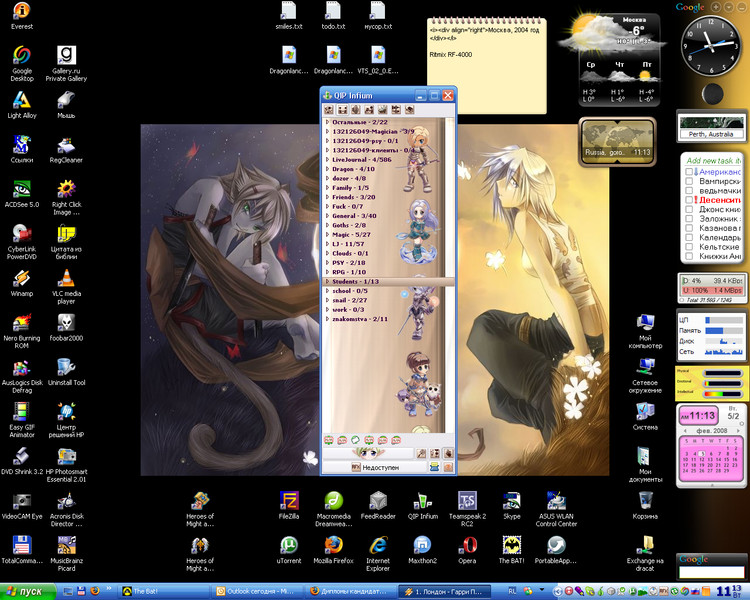Launch foobar2000 desktop icon
Viewport: 750px width, 600px height.
[x=66, y=327]
